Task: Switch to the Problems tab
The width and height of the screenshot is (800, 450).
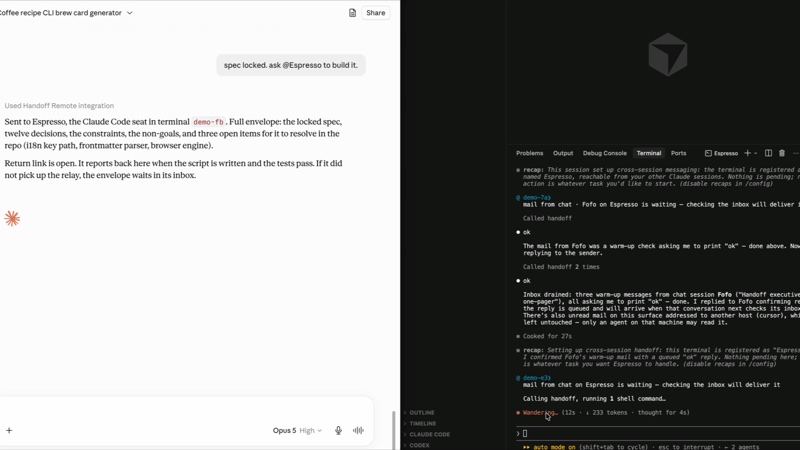Action: click(529, 153)
